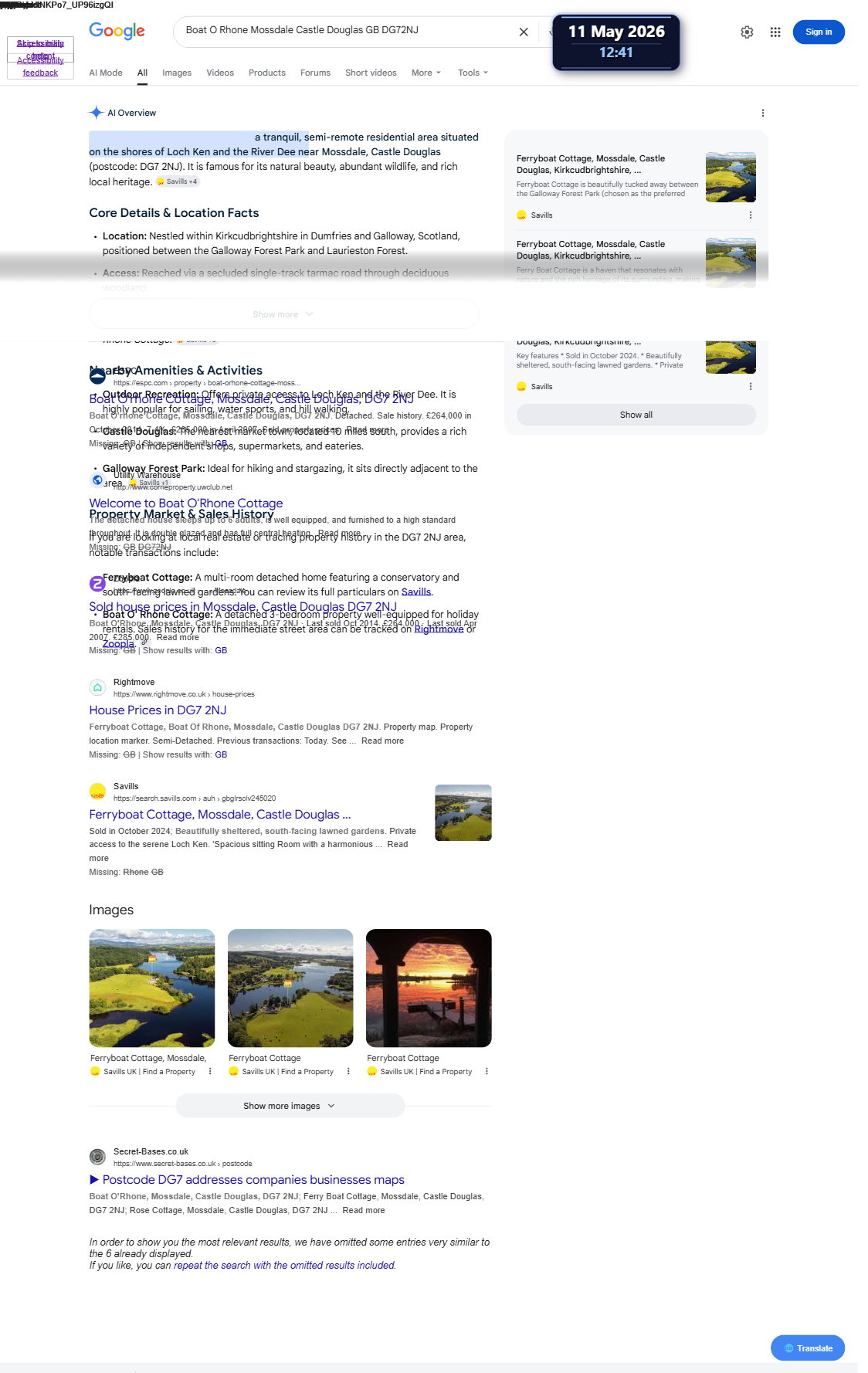
Task: Open first aerial loch image thumbnail
Action: pyautogui.click(x=152, y=988)
